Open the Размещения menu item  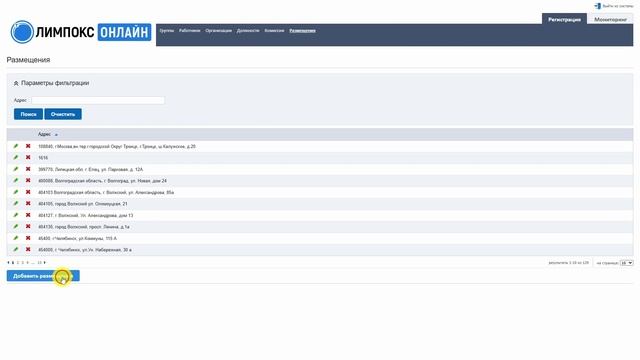point(302,31)
